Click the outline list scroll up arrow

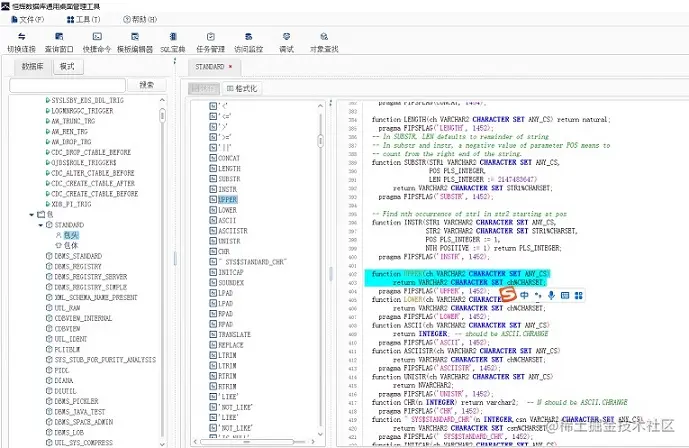320,106
